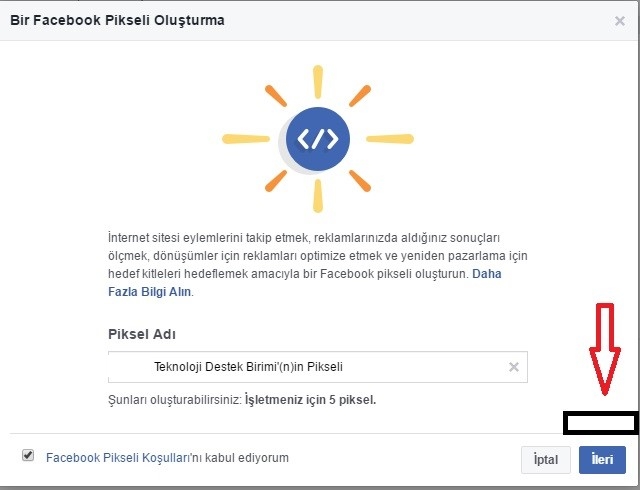Image resolution: width=640 pixels, height=490 pixels.
Task: Click the bottom yellow ray below the pixel icon
Action: click(318, 196)
